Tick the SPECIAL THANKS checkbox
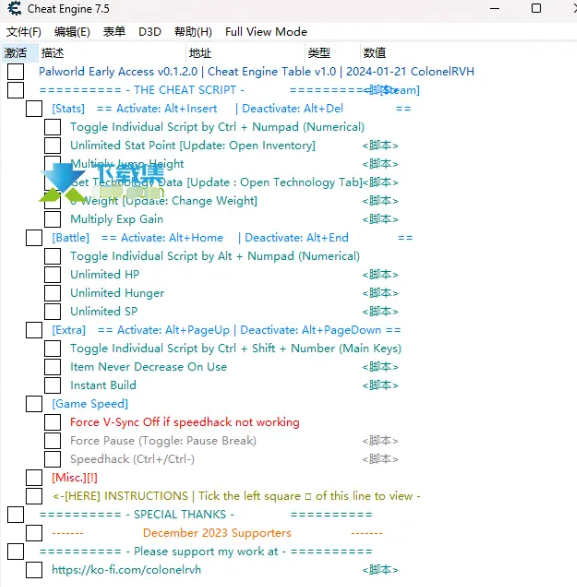The height and width of the screenshot is (587, 577). point(15,514)
